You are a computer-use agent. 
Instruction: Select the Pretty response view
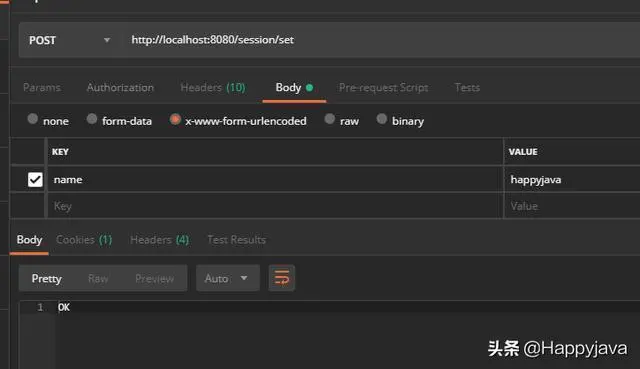47,278
